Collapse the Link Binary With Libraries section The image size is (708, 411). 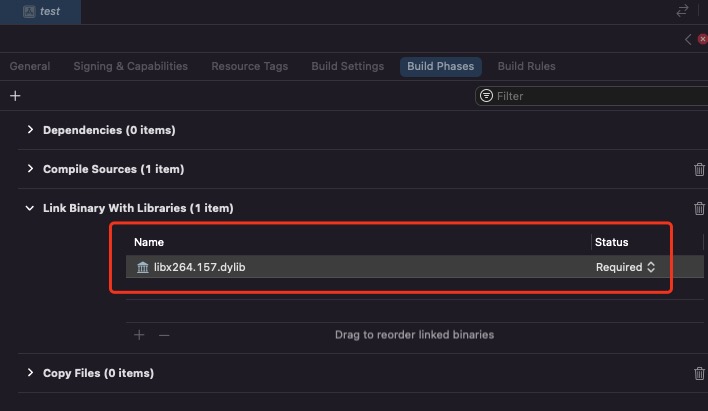click(31, 208)
